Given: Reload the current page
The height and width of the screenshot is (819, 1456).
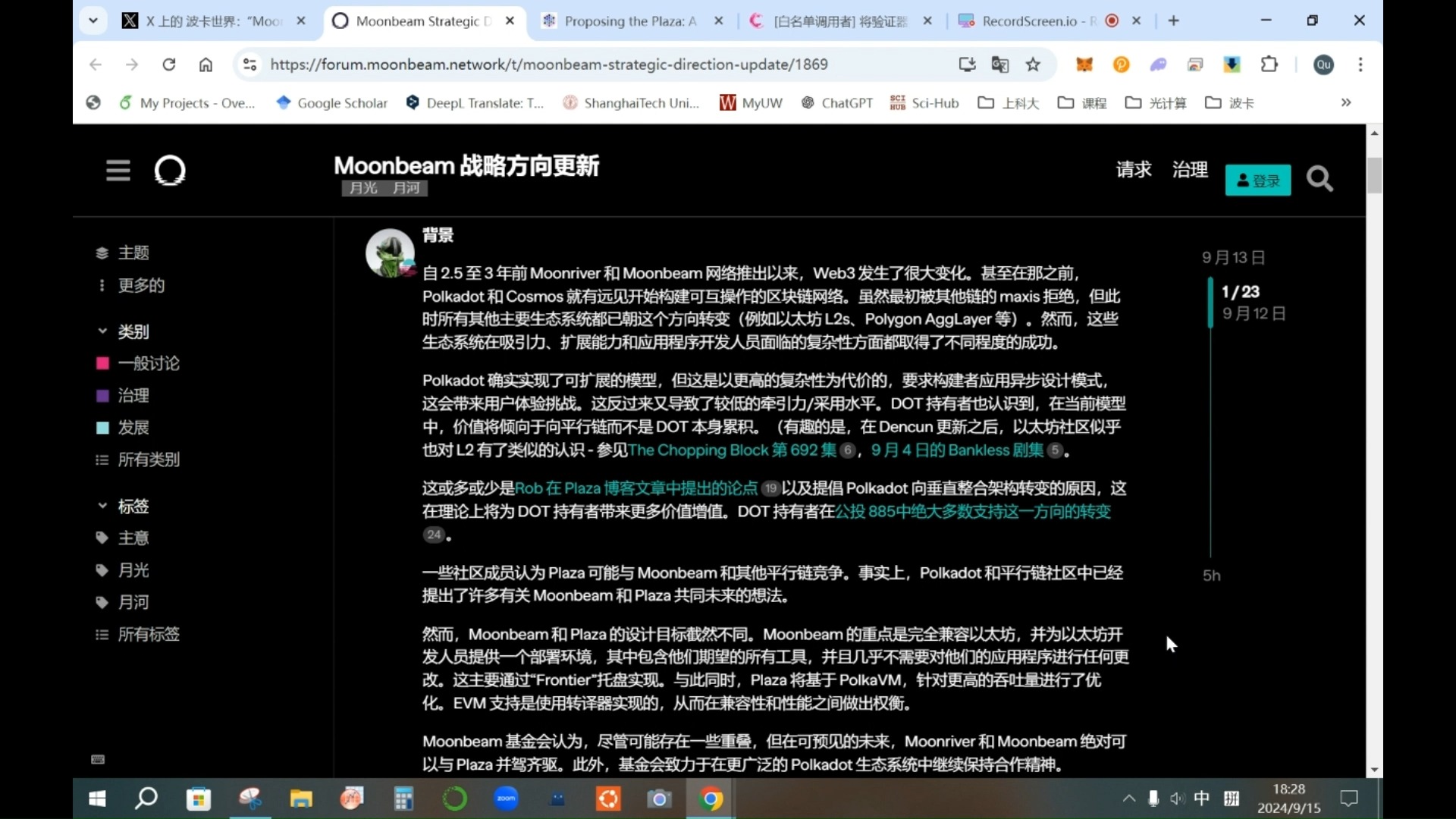Looking at the screenshot, I should 169,64.
